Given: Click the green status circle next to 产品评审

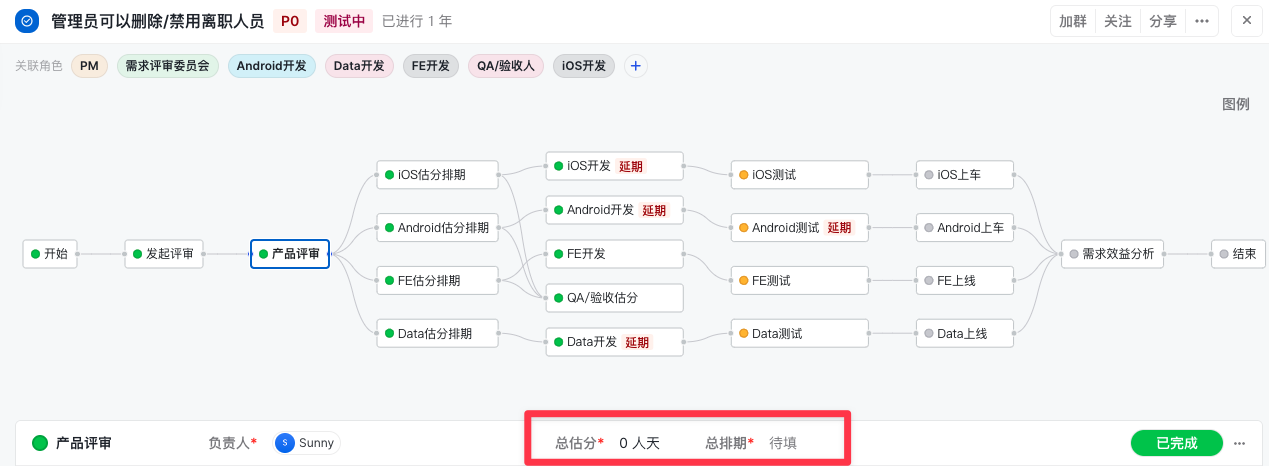Looking at the screenshot, I should coord(40,443).
